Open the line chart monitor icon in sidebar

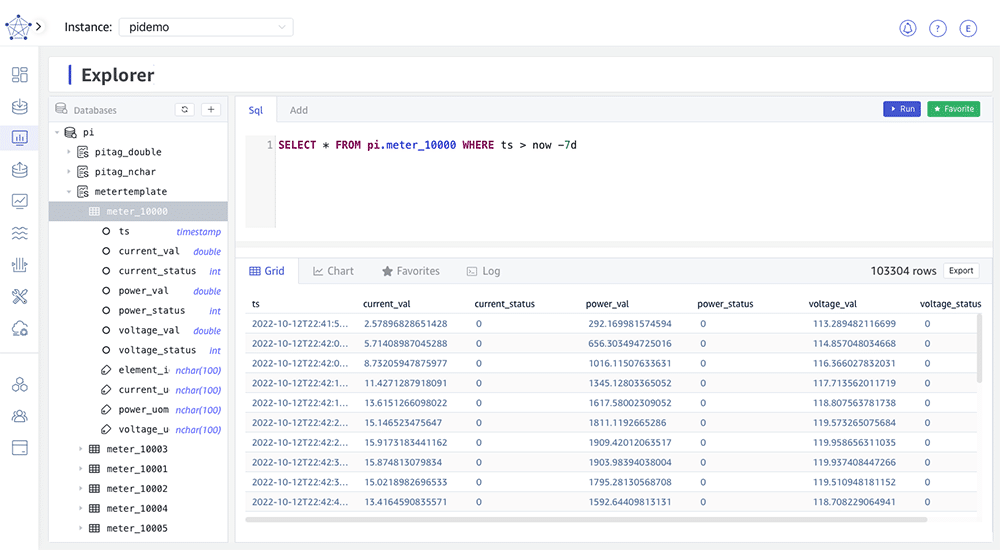20,201
